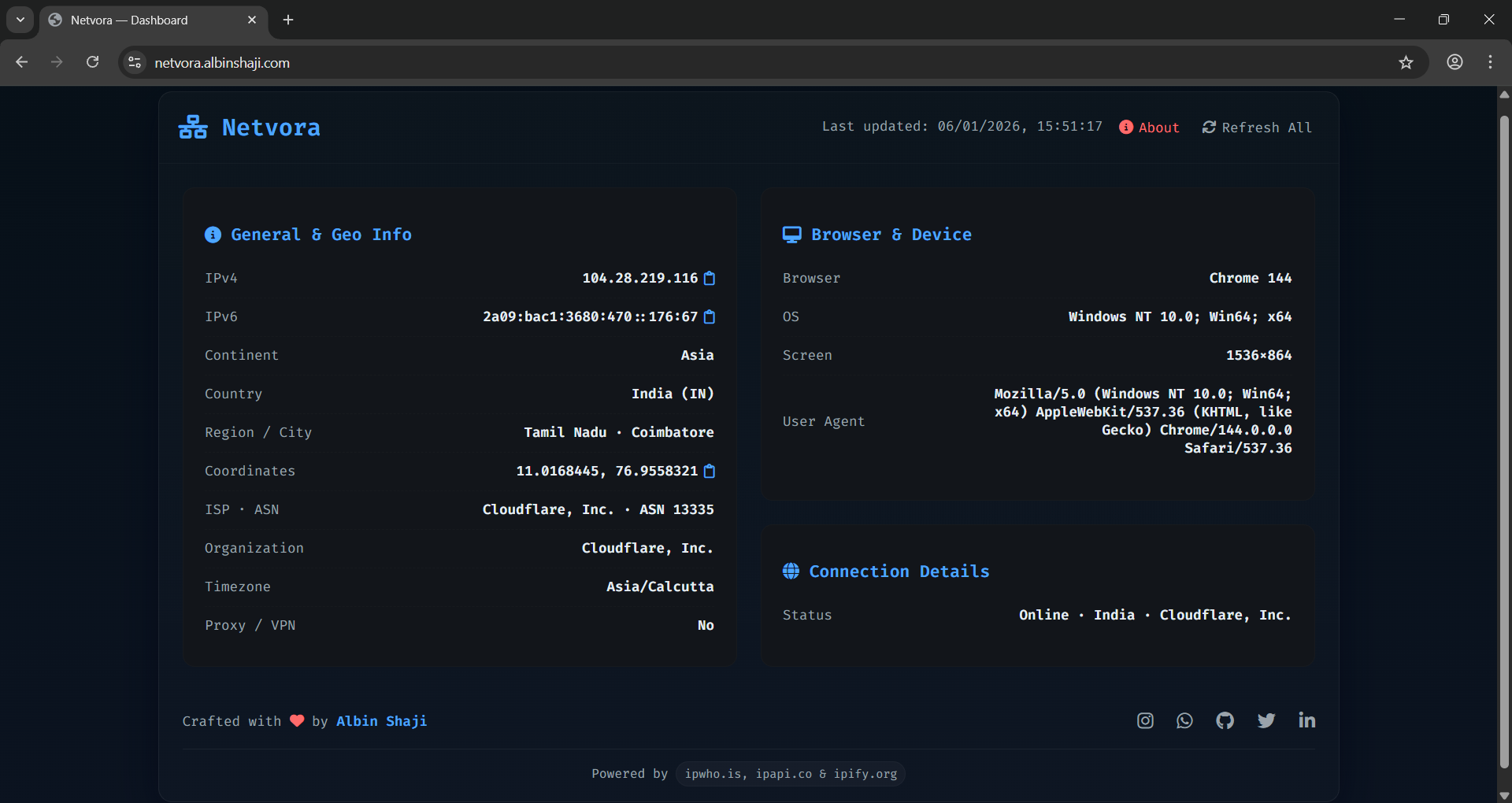Select the Netvora — Dashboard tab
This screenshot has width=1512, height=803.
tap(129, 20)
